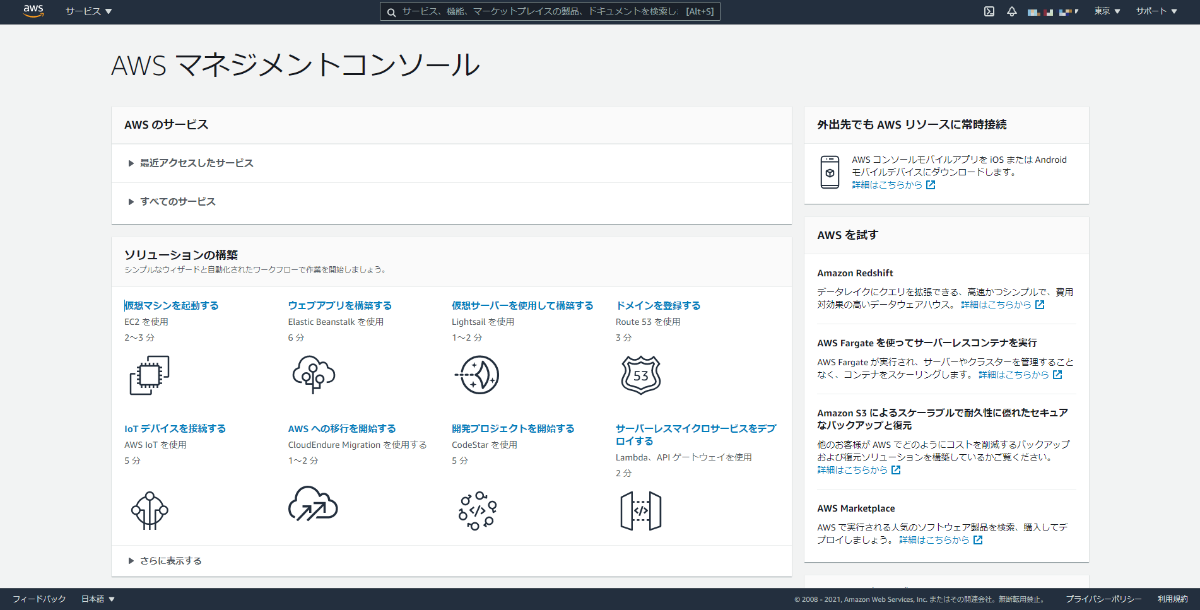Click 'Route 53 を使用' text

click(648, 322)
